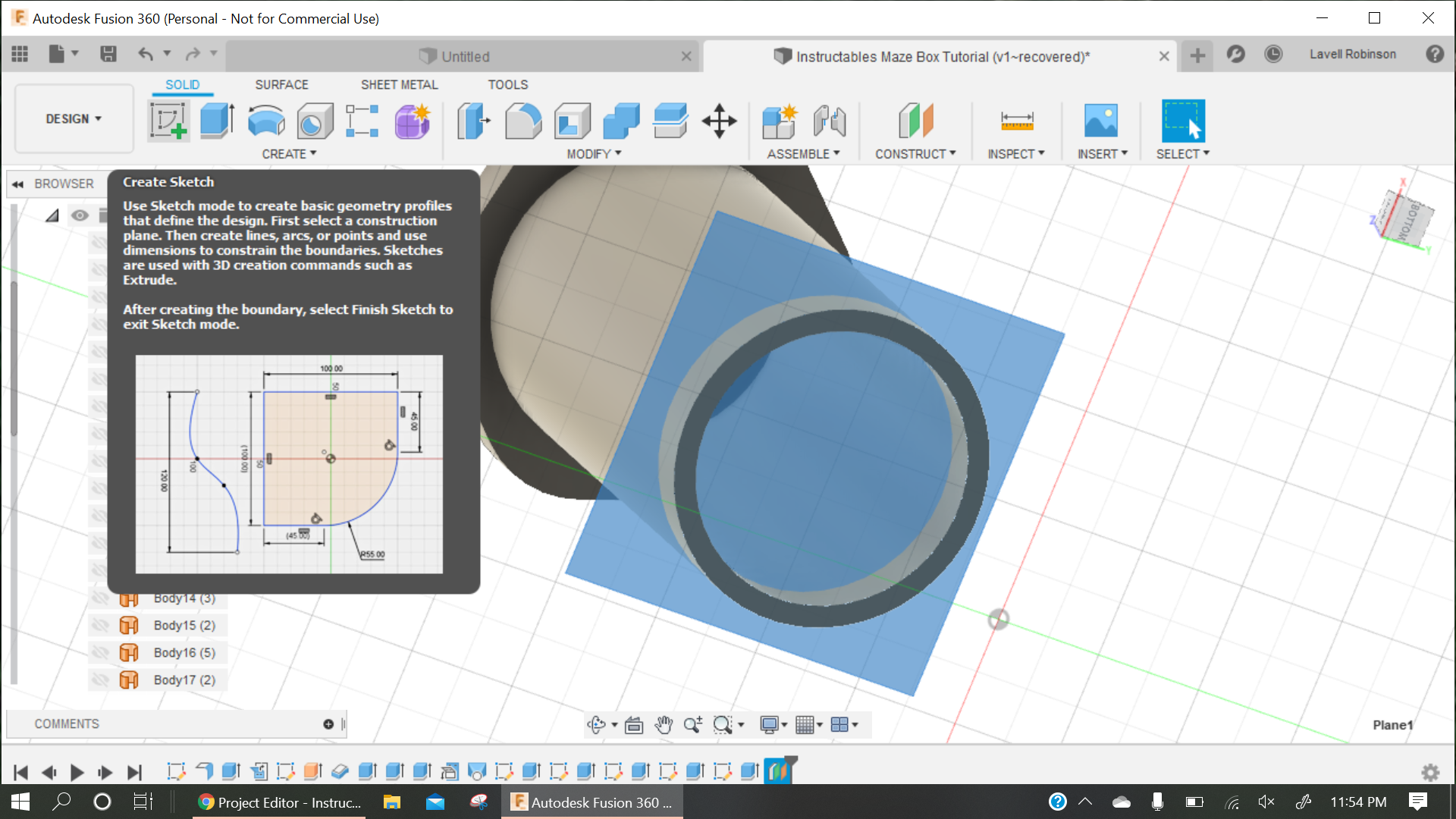Switch to the SHEET METAL tab
The height and width of the screenshot is (819, 1456).
point(399,85)
